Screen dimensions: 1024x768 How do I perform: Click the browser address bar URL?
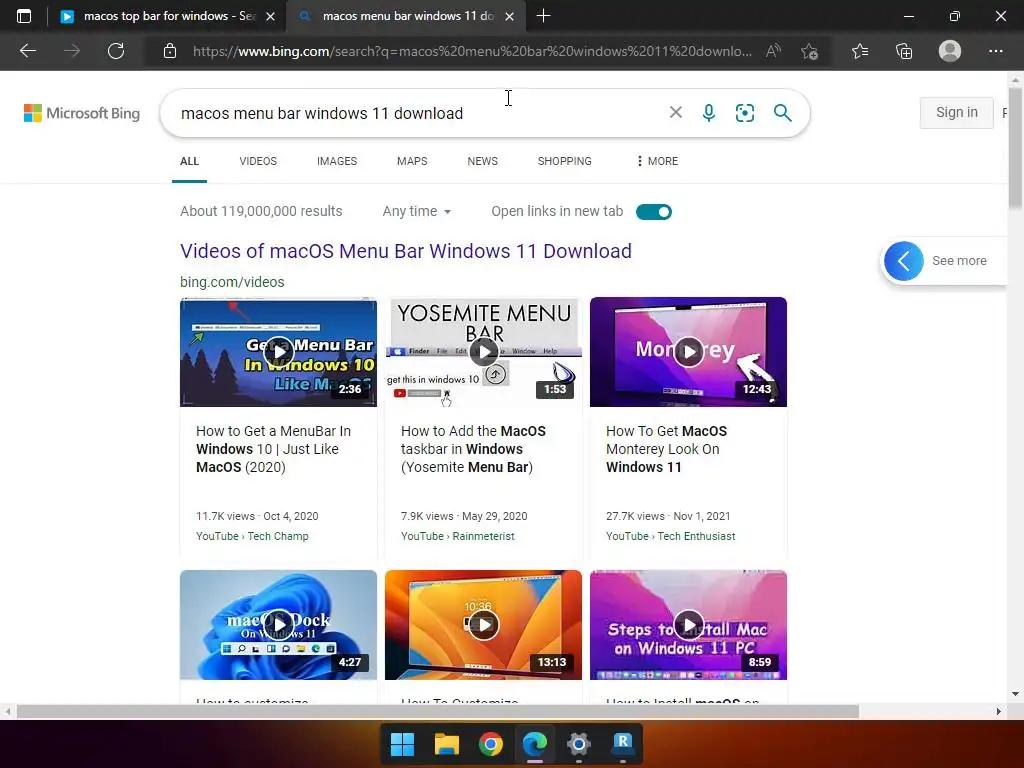click(472, 51)
